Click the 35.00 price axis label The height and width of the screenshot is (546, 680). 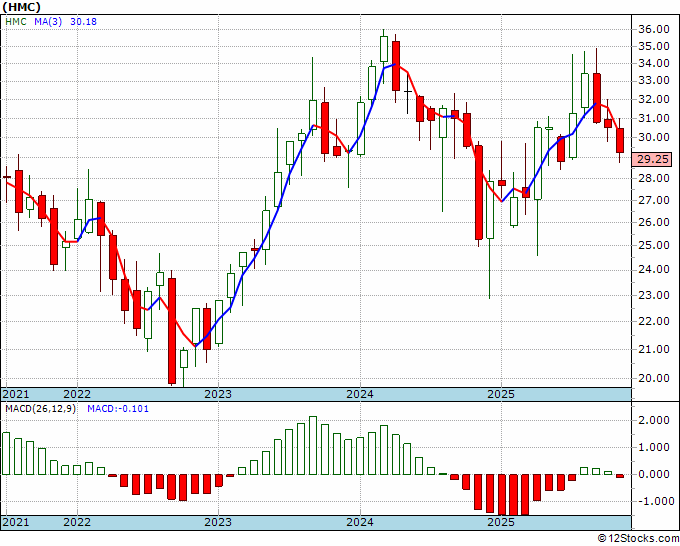tap(654, 46)
